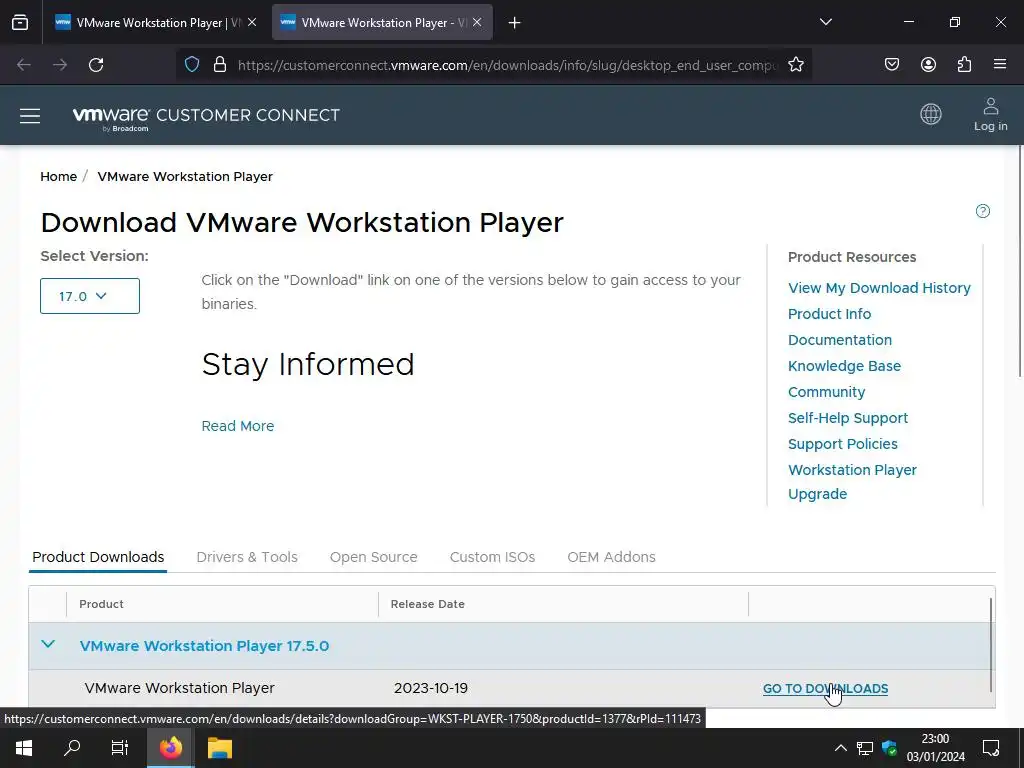Open a new browser tab
Viewport: 1024px width, 768px height.
[x=515, y=23]
